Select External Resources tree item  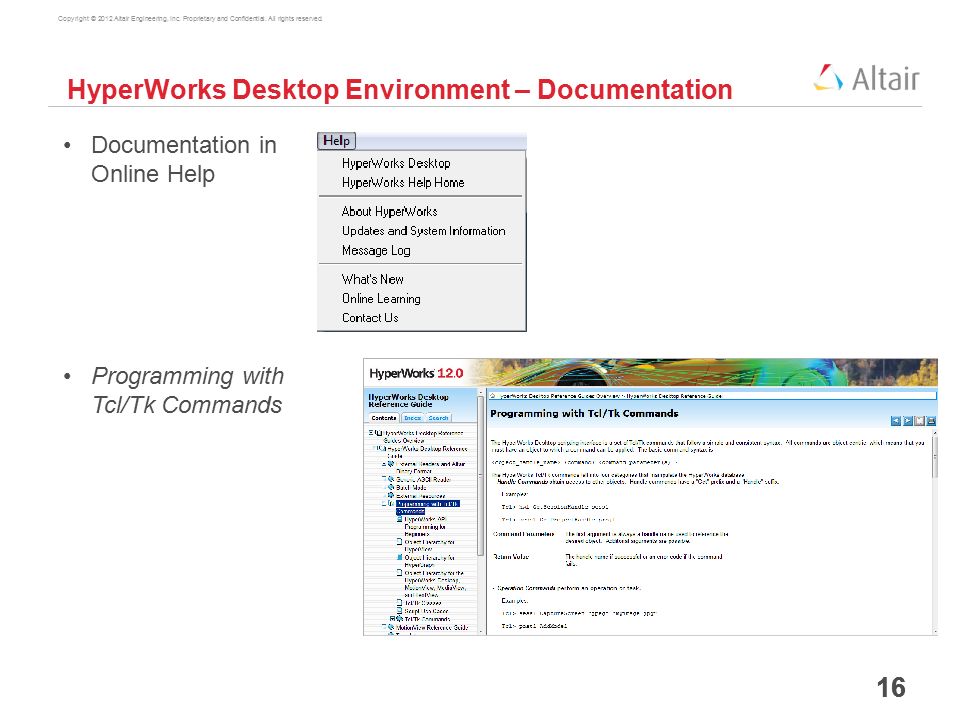pyautogui.click(x=420, y=495)
